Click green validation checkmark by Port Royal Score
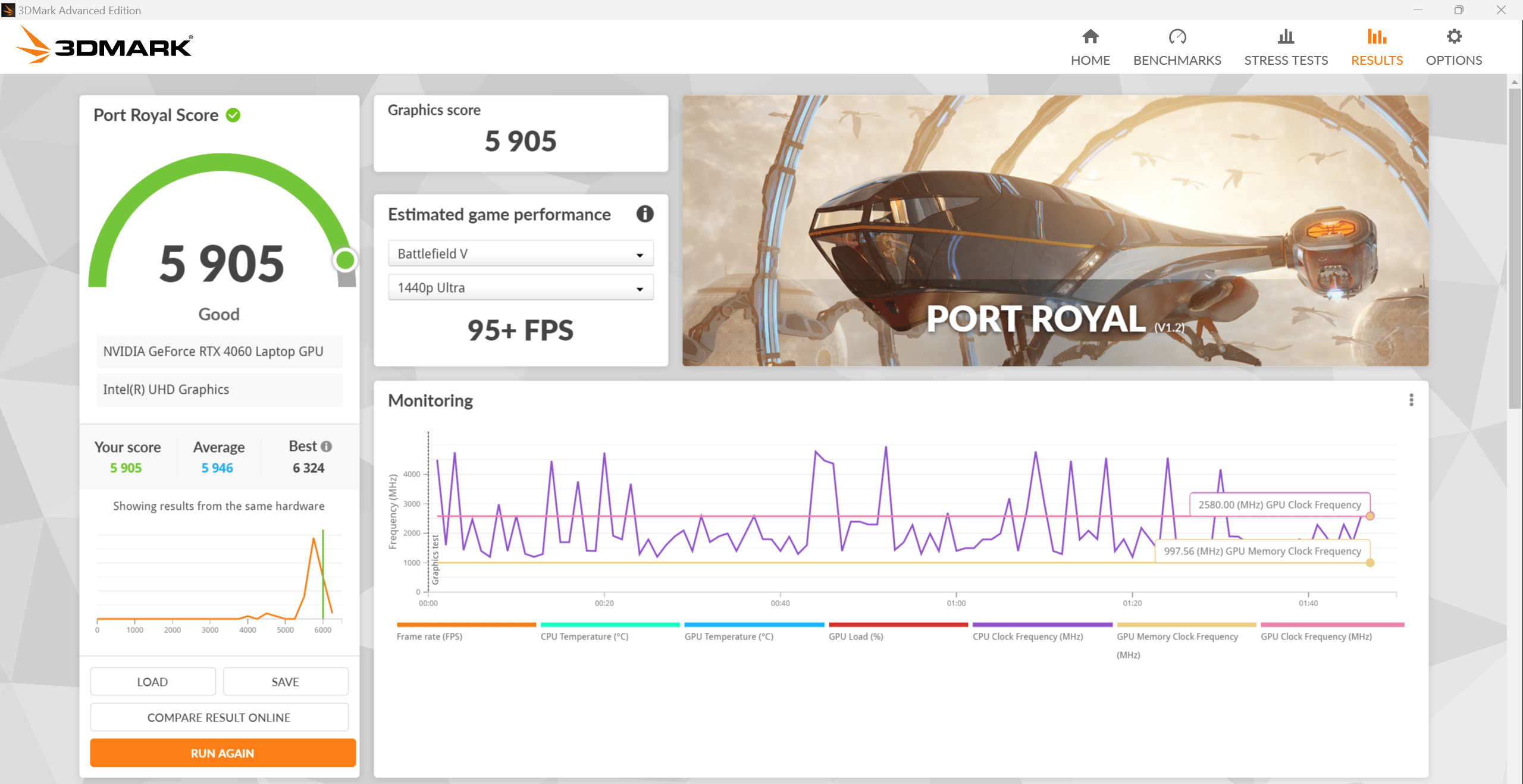This screenshot has width=1523, height=784. click(x=233, y=115)
